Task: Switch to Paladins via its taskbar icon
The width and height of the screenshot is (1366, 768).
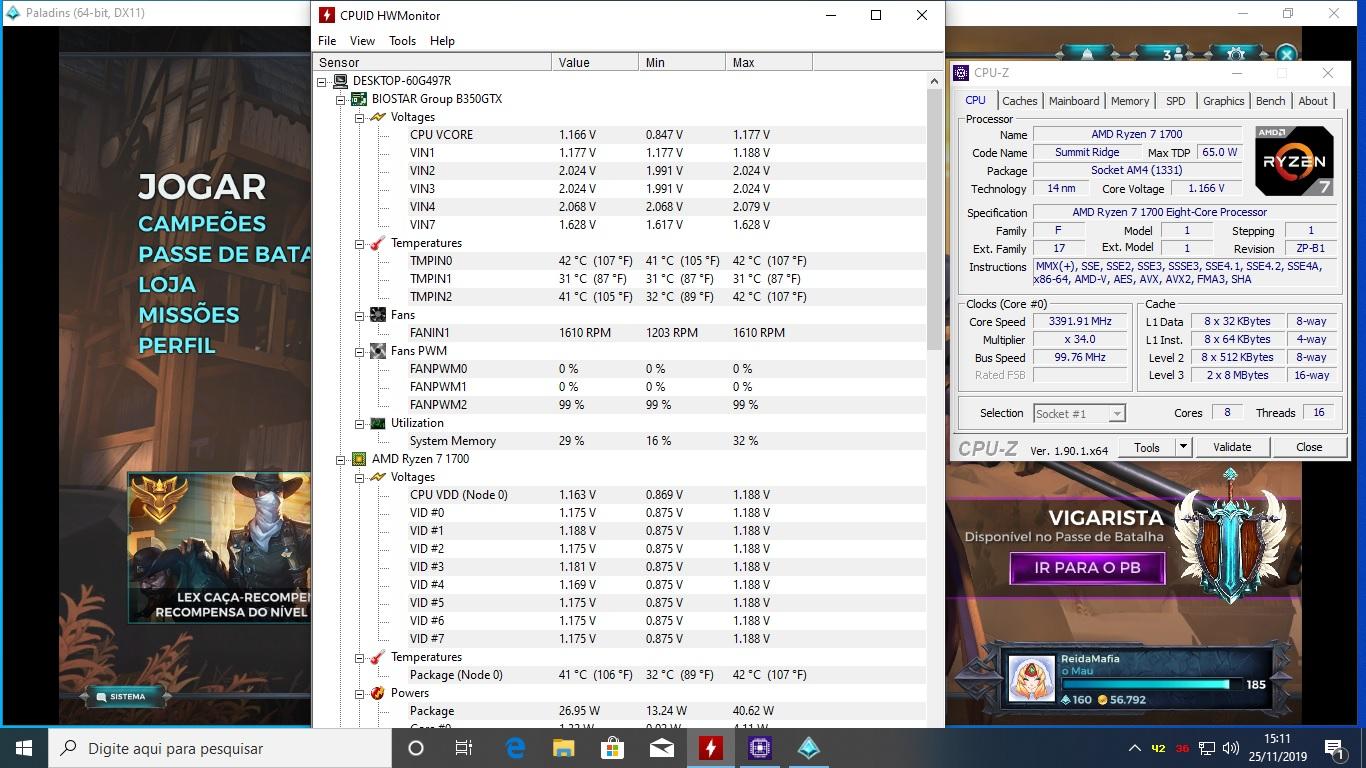Action: click(808, 748)
